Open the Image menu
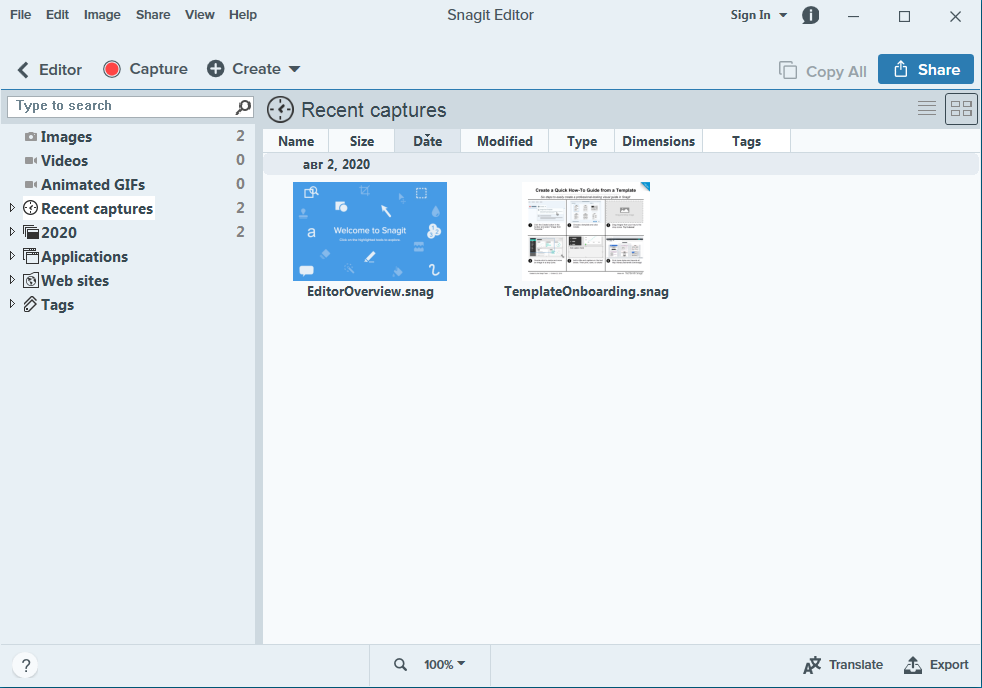 [102, 15]
